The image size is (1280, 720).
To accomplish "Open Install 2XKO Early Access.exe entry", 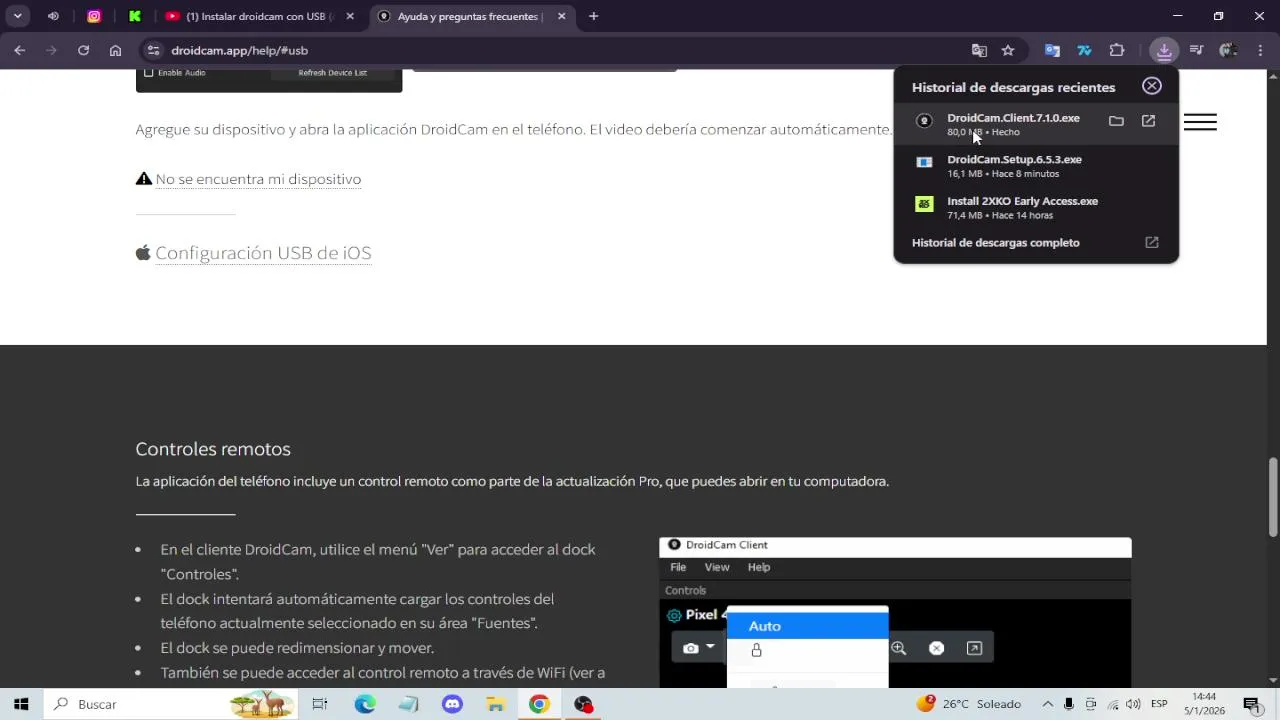I will tap(1036, 207).
